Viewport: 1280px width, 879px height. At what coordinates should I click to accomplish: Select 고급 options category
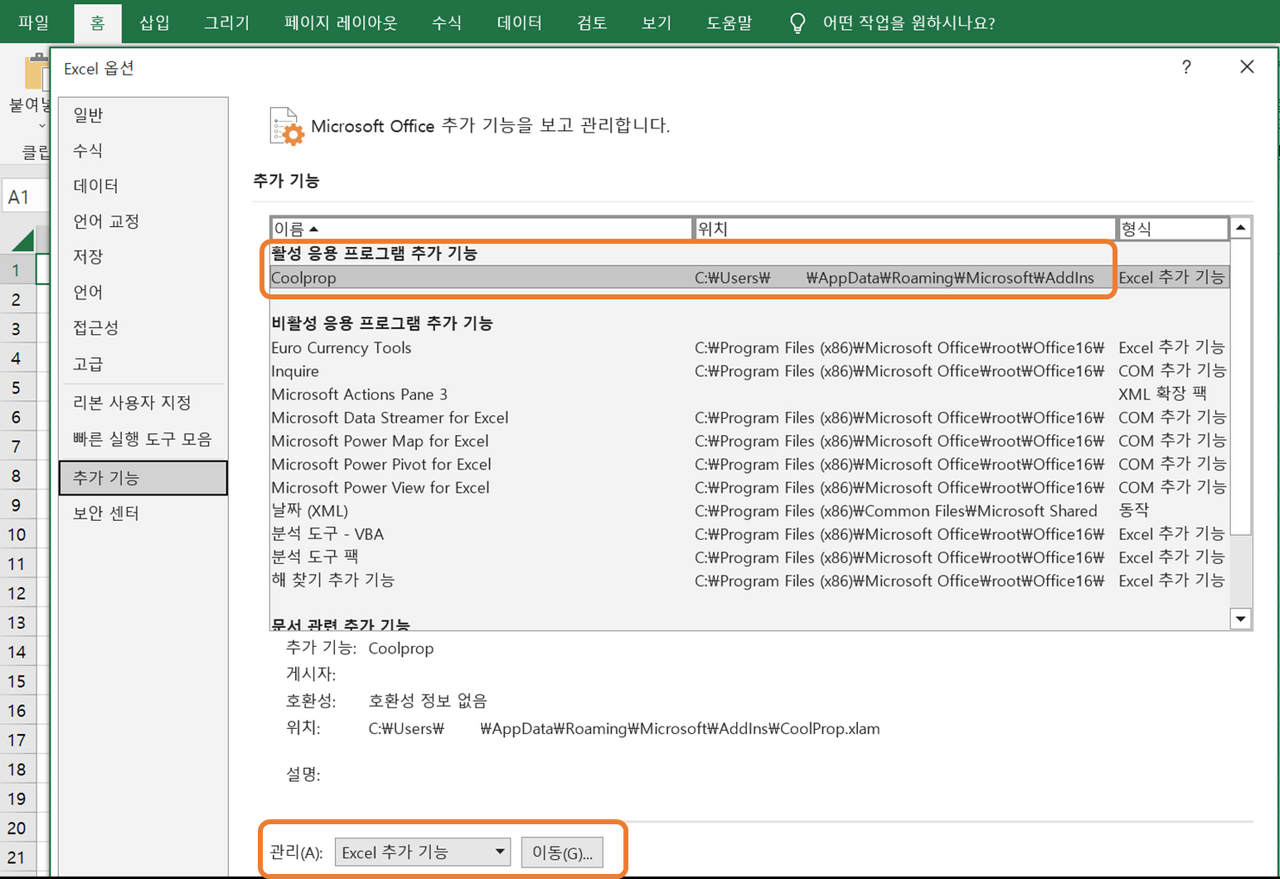[143, 364]
